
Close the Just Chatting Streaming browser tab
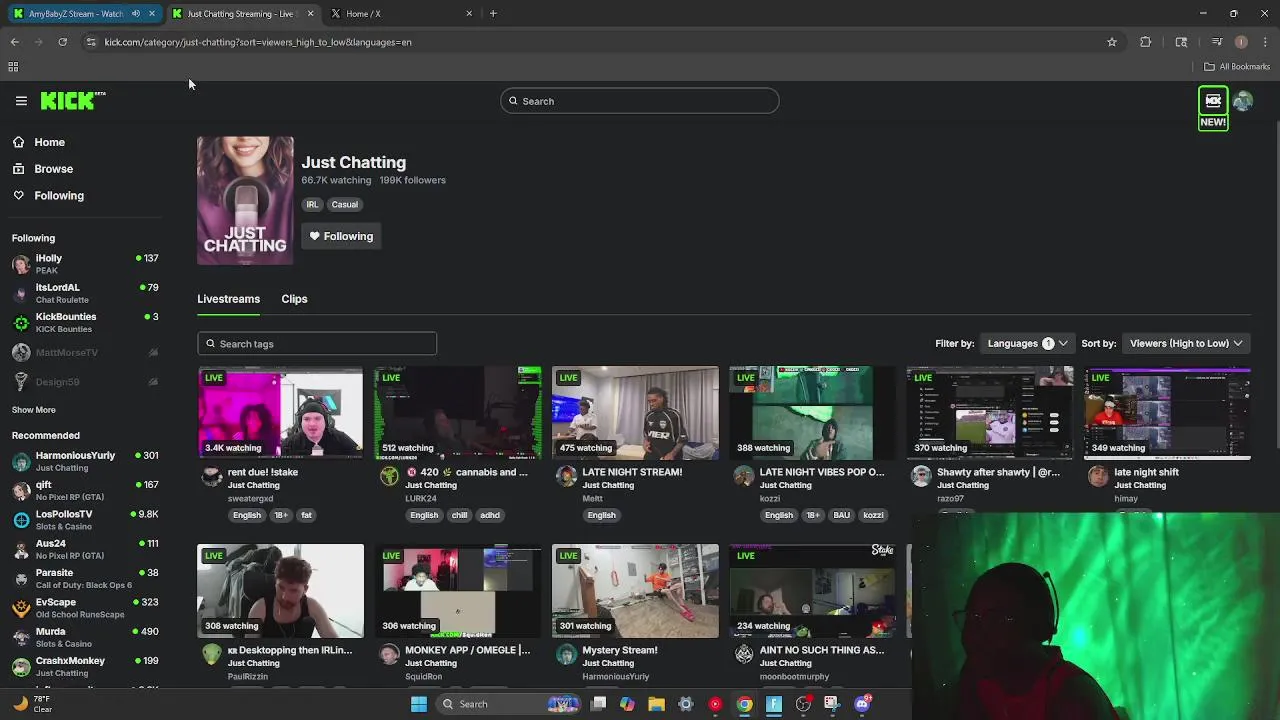point(310,13)
